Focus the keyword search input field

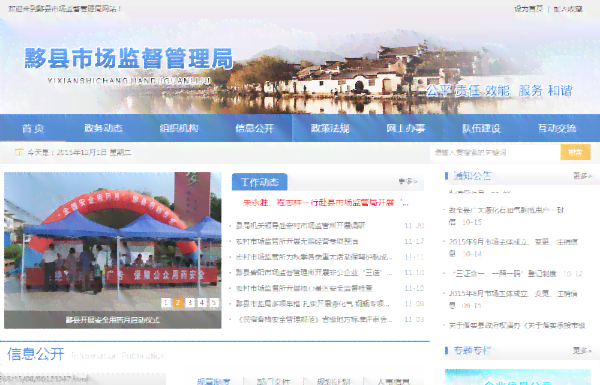pos(495,152)
